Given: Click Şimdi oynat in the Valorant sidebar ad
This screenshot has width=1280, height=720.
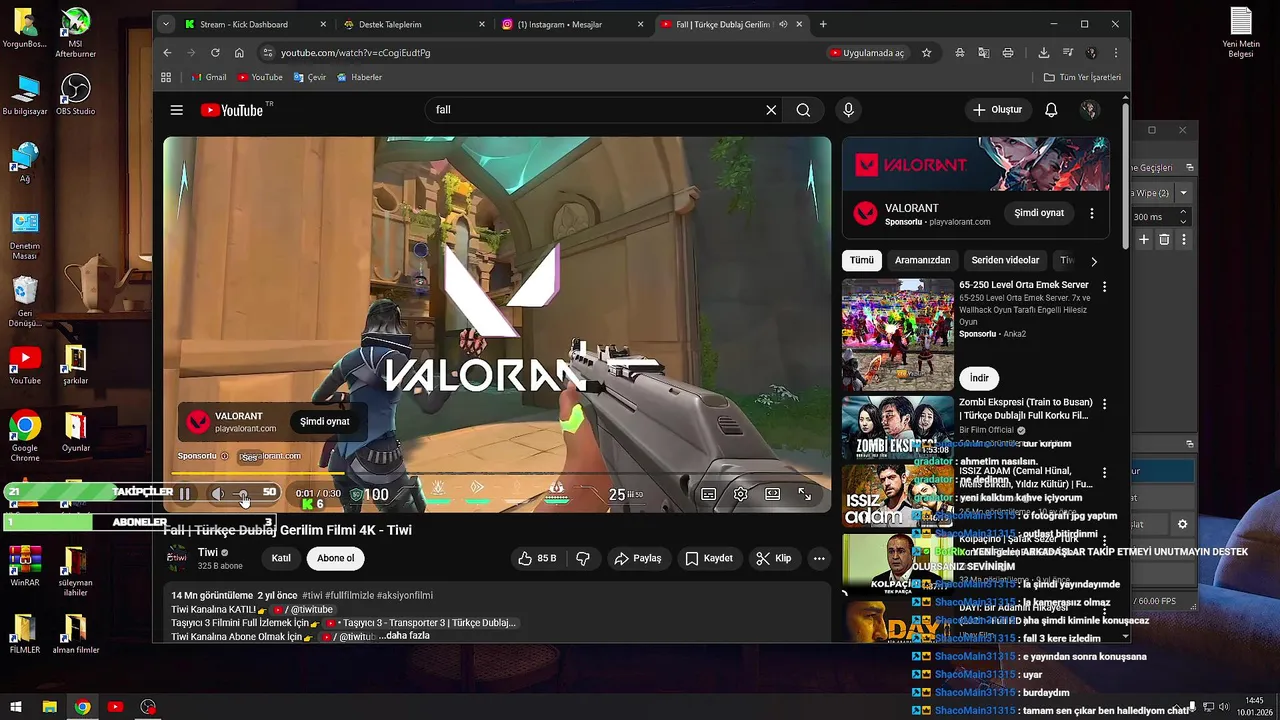Looking at the screenshot, I should [x=1039, y=213].
